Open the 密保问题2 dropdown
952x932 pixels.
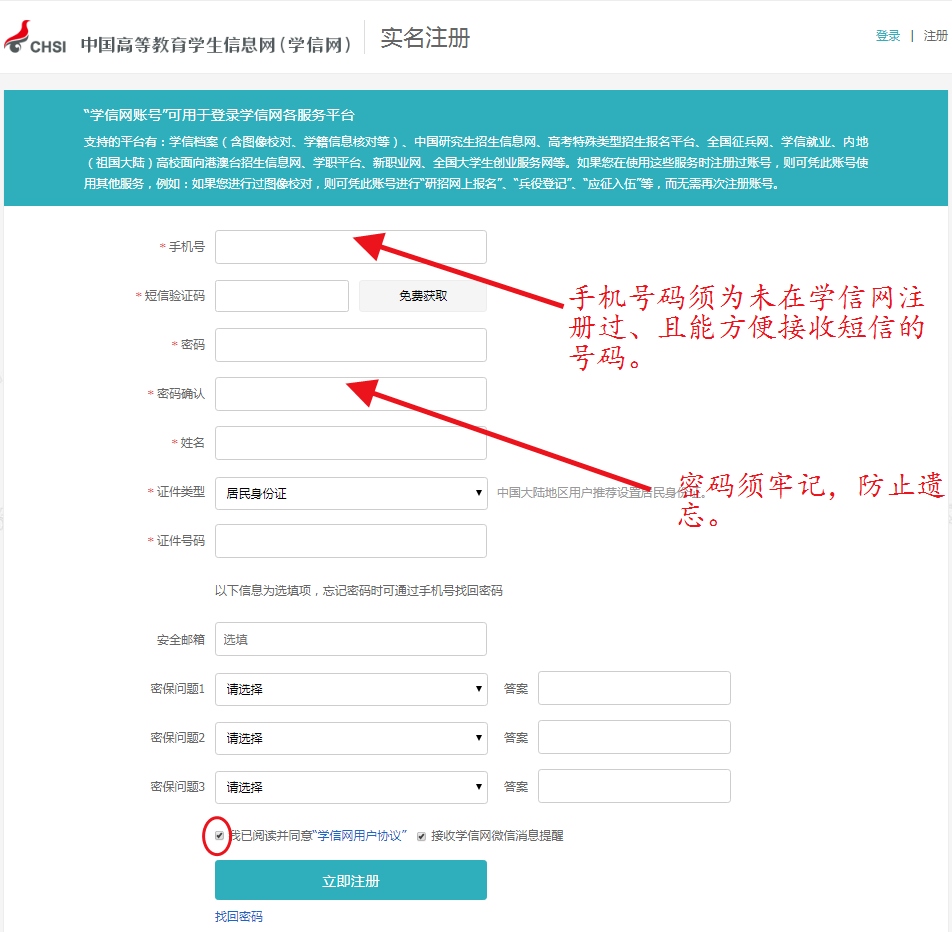pyautogui.click(x=350, y=738)
